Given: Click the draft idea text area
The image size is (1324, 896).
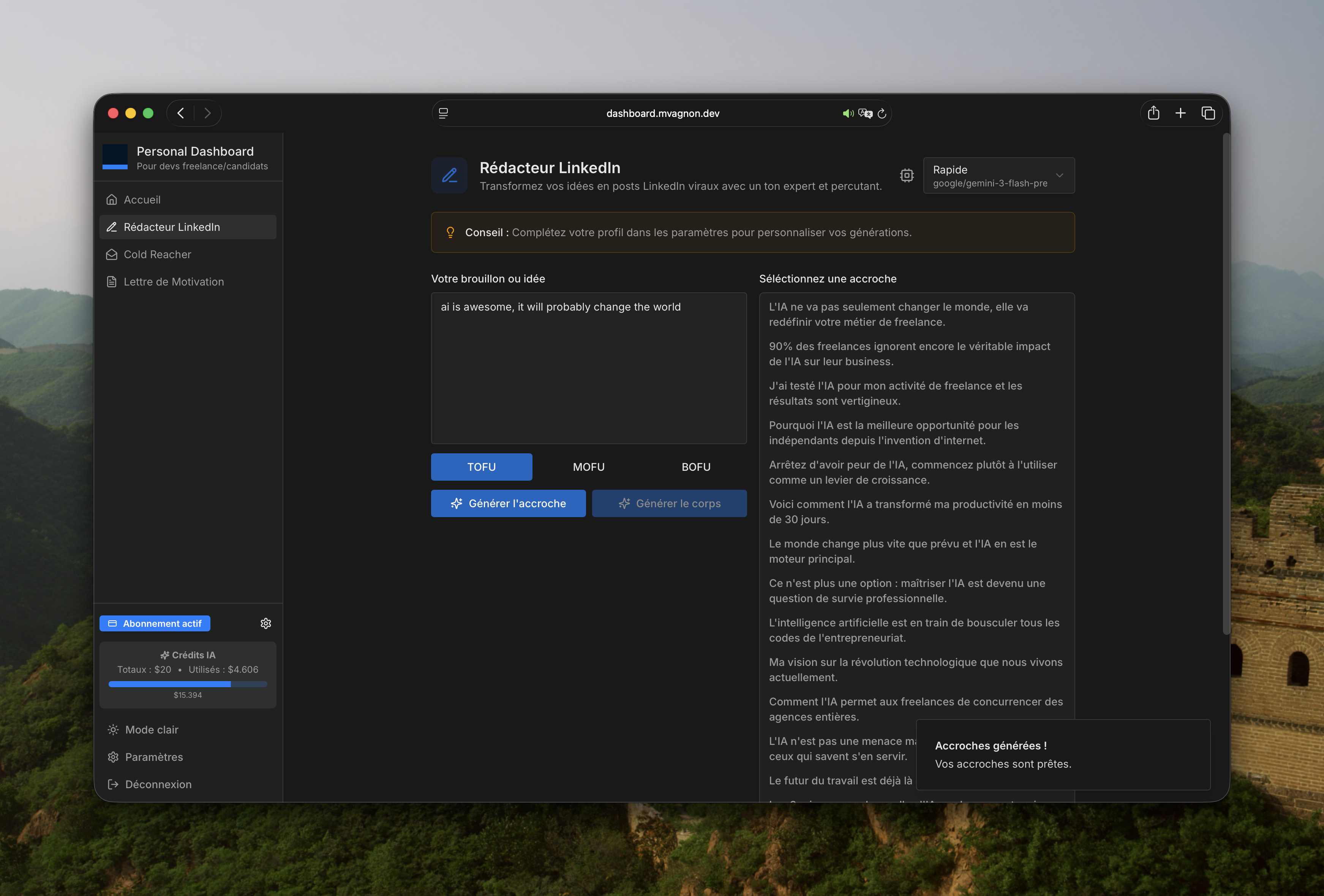Looking at the screenshot, I should 588,368.
